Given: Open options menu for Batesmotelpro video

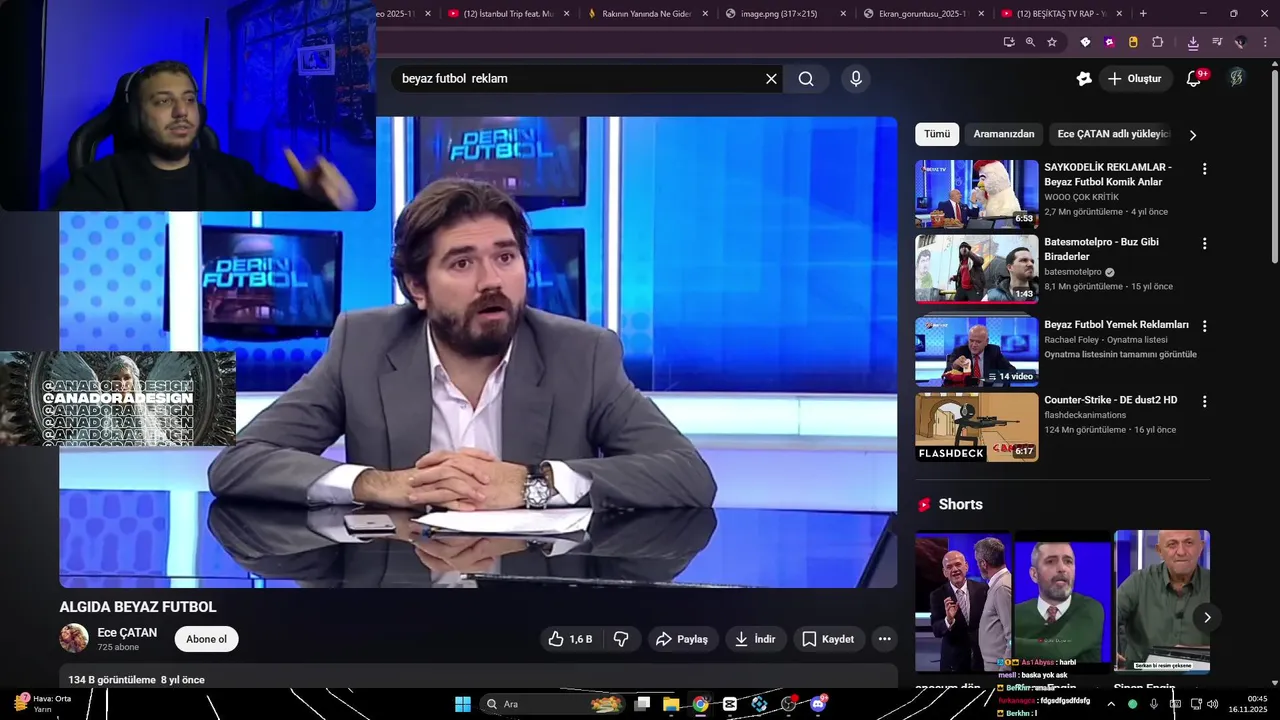Looking at the screenshot, I should [x=1204, y=243].
